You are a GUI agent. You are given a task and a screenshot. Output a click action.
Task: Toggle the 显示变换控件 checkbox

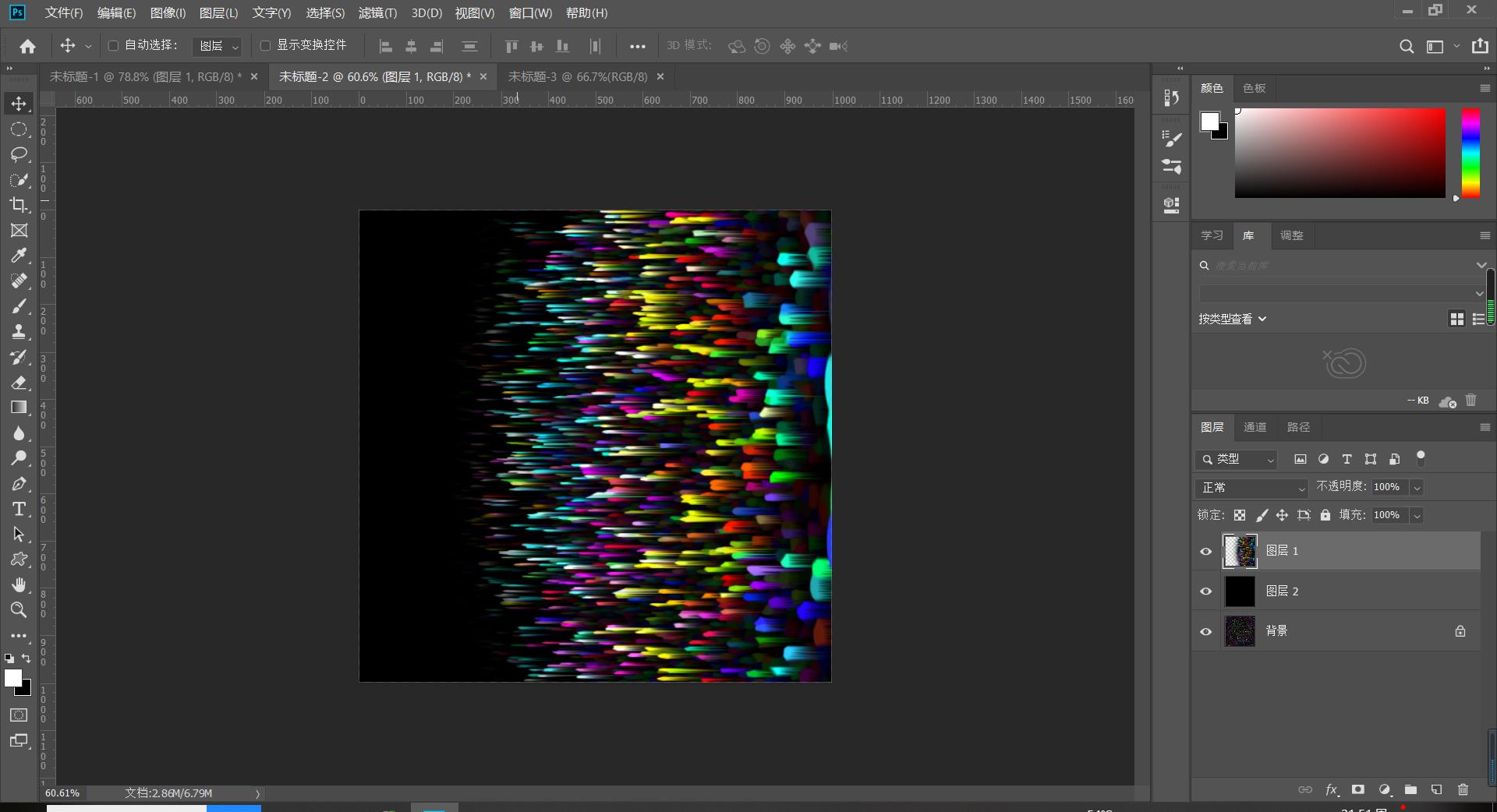tap(265, 46)
